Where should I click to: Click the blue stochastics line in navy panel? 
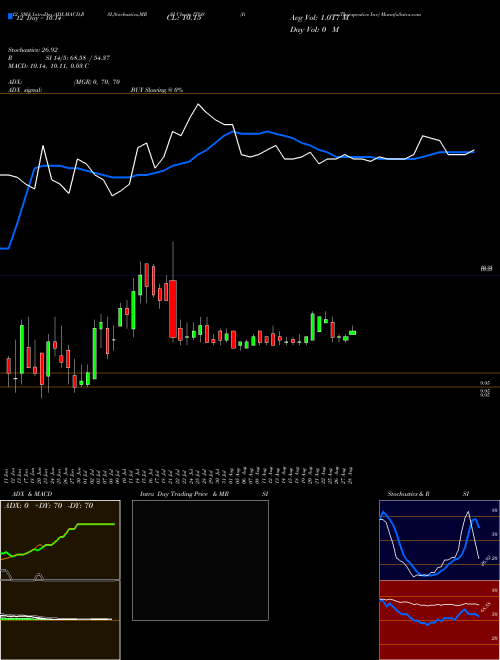click(x=399, y=548)
